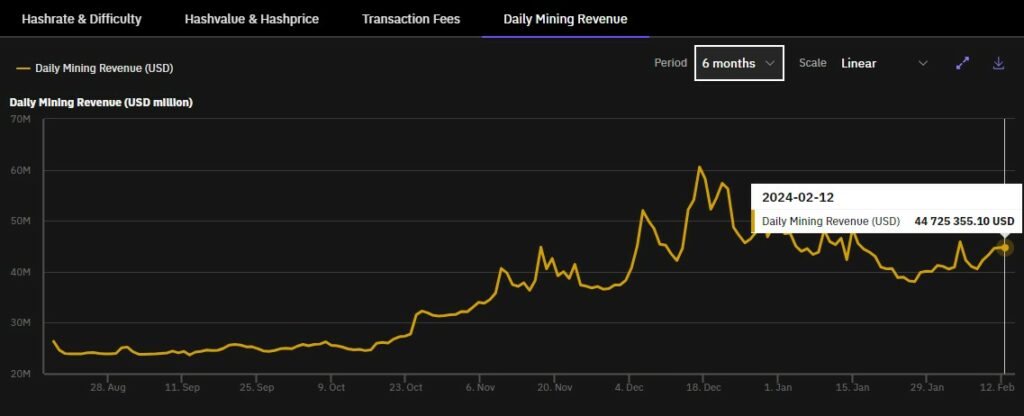Open the Scale dropdown set to Linear
This screenshot has height=416, width=1024.
(x=884, y=63)
